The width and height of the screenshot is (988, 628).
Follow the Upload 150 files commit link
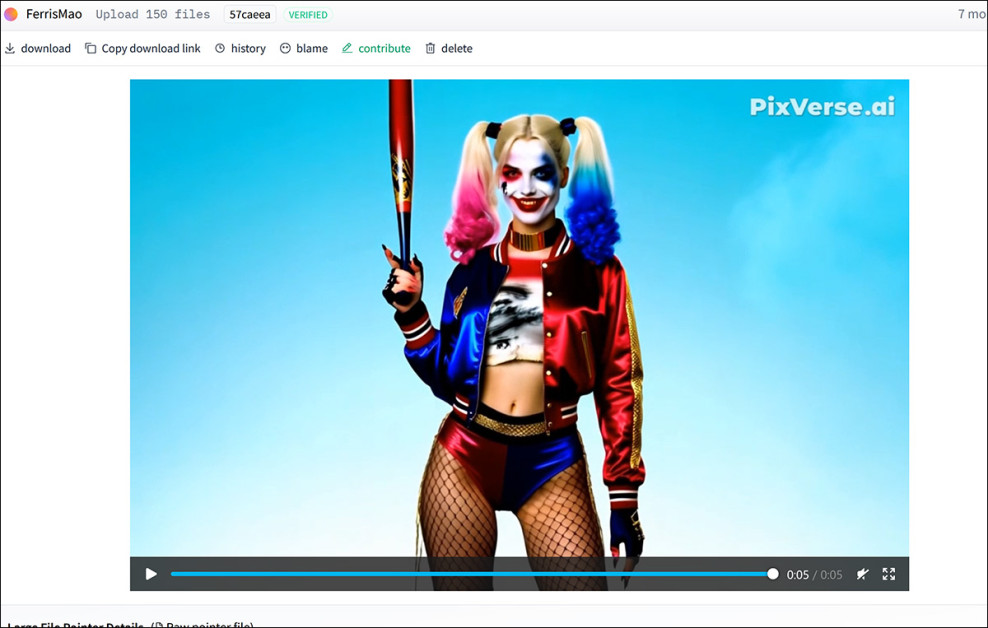(152, 14)
